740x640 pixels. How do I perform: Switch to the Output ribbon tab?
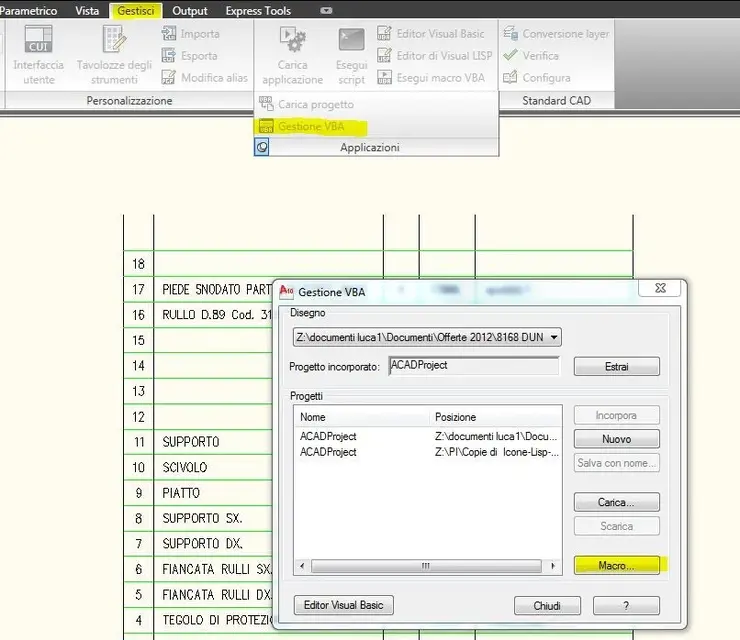click(x=189, y=11)
